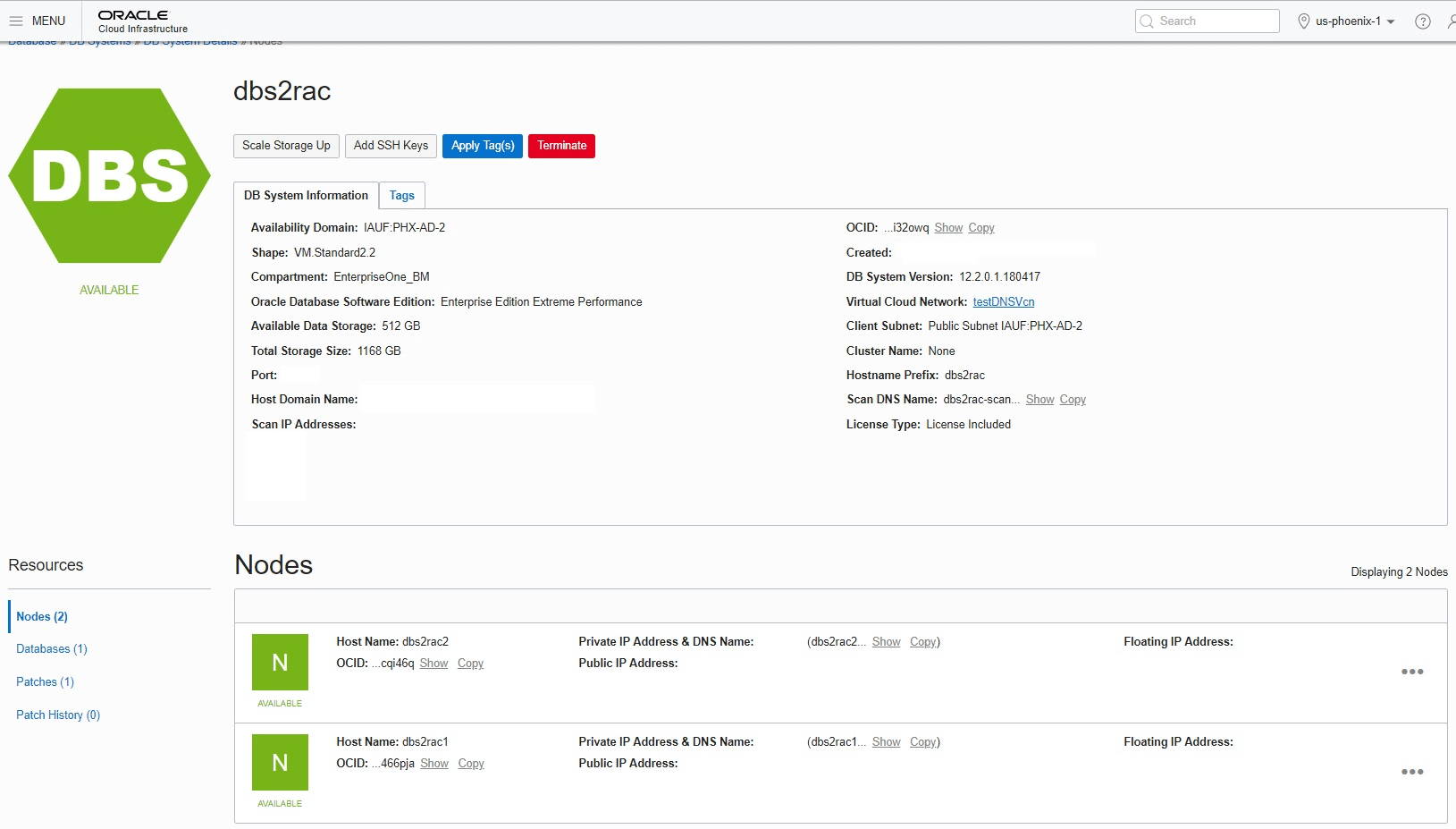Copy the Scan DNS Name

(x=1073, y=400)
